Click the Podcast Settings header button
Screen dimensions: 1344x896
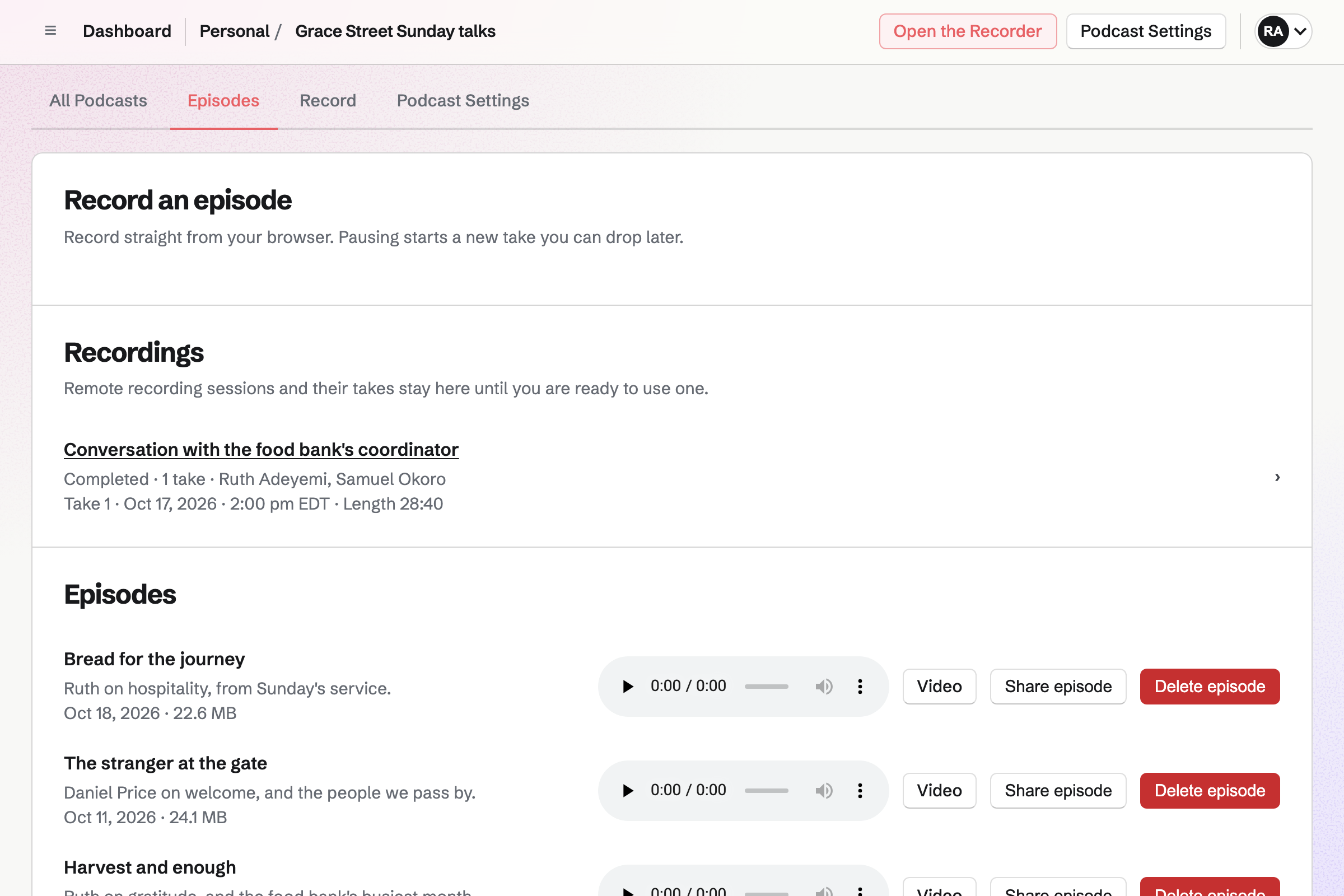tap(1146, 31)
